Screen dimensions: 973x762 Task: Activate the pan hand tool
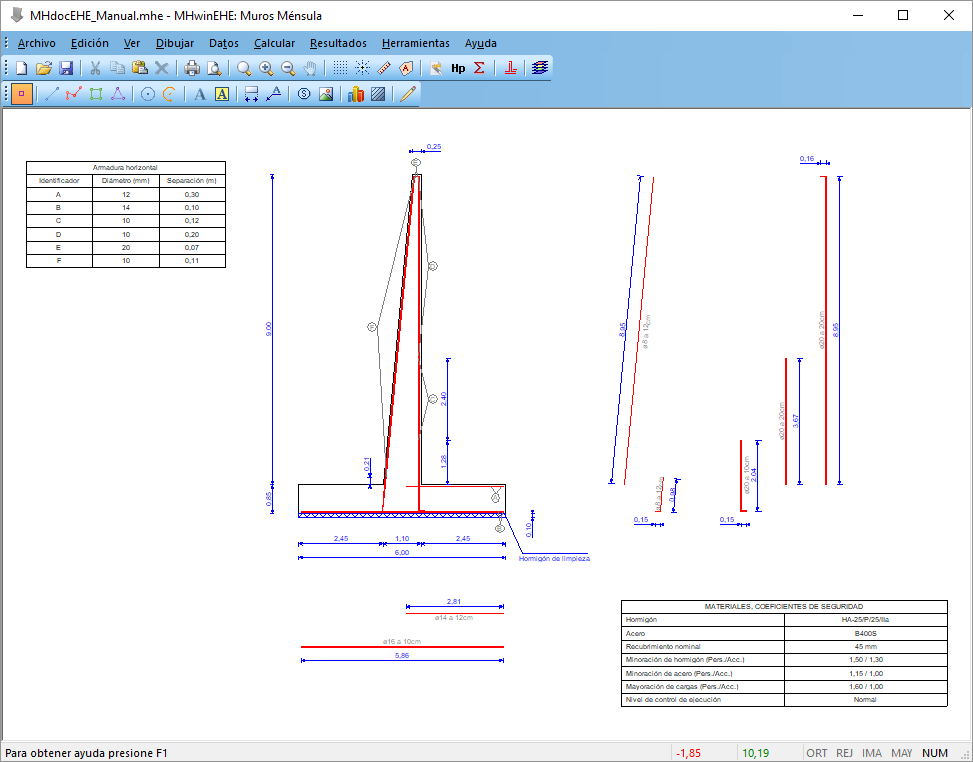[310, 68]
